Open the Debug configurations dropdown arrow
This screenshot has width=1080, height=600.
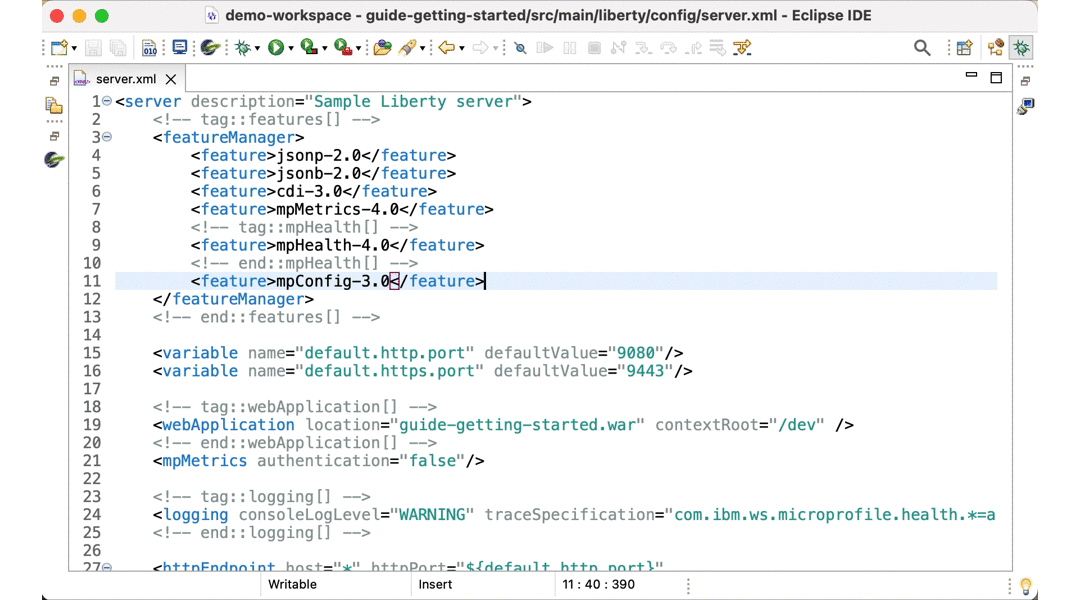(257, 48)
